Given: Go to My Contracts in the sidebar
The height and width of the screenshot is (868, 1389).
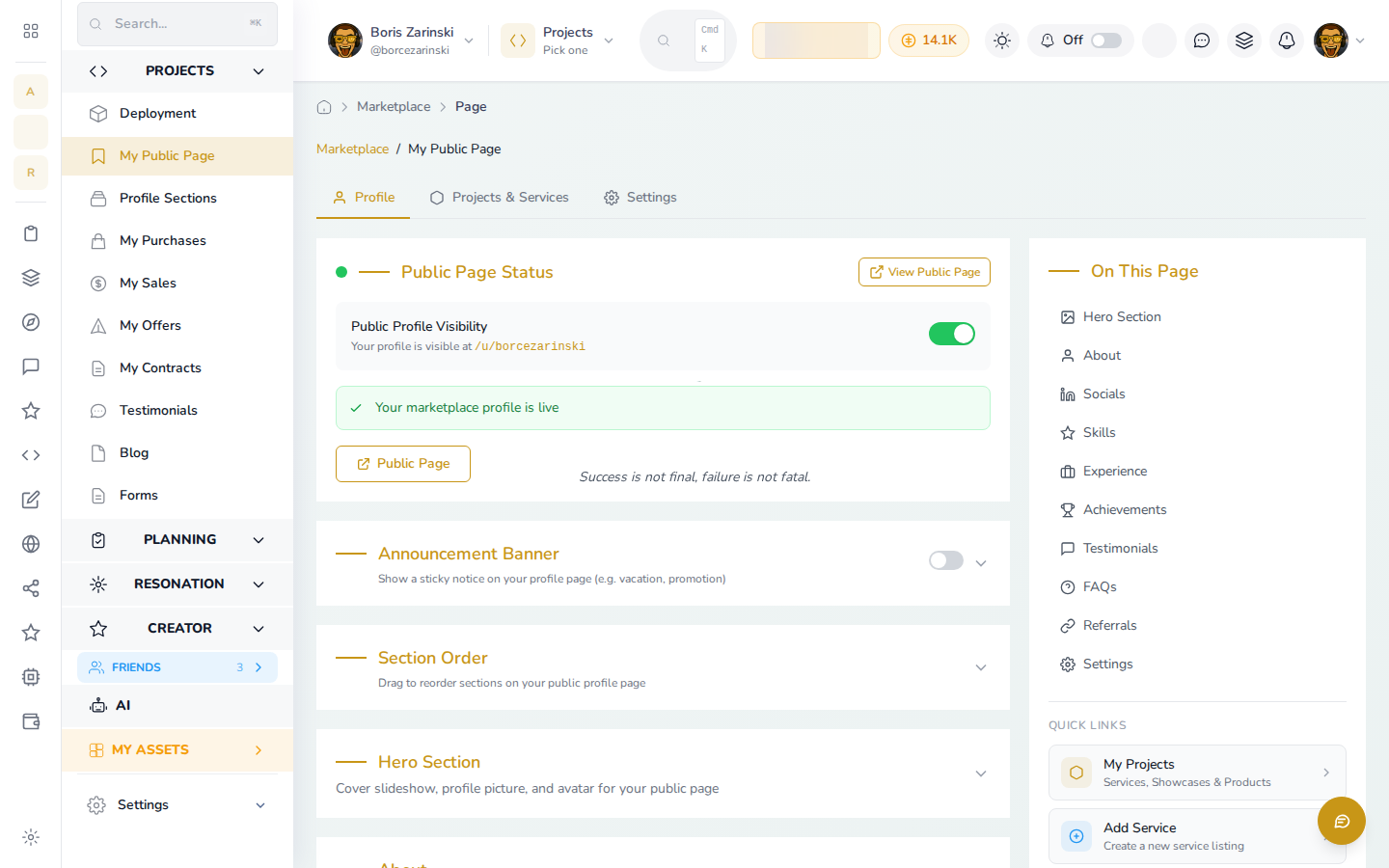Looking at the screenshot, I should [177, 368].
